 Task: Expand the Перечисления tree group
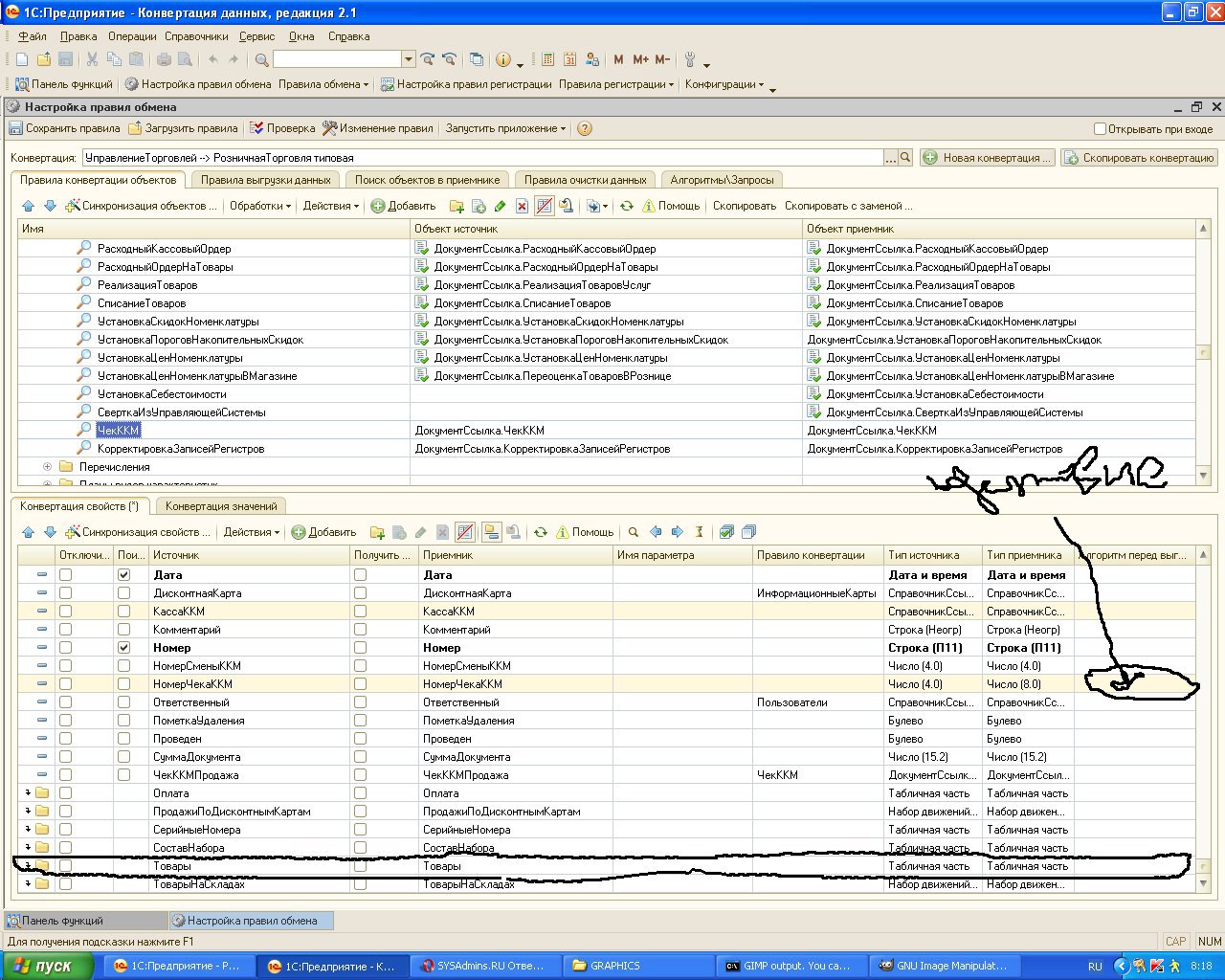[x=47, y=467]
